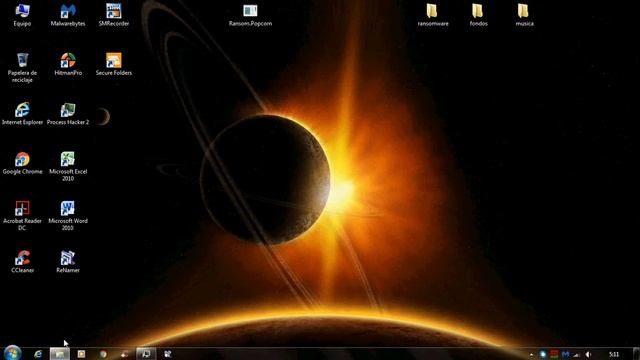Select the SMRecorder desktop shortcut
The width and height of the screenshot is (640, 360).
(113, 15)
